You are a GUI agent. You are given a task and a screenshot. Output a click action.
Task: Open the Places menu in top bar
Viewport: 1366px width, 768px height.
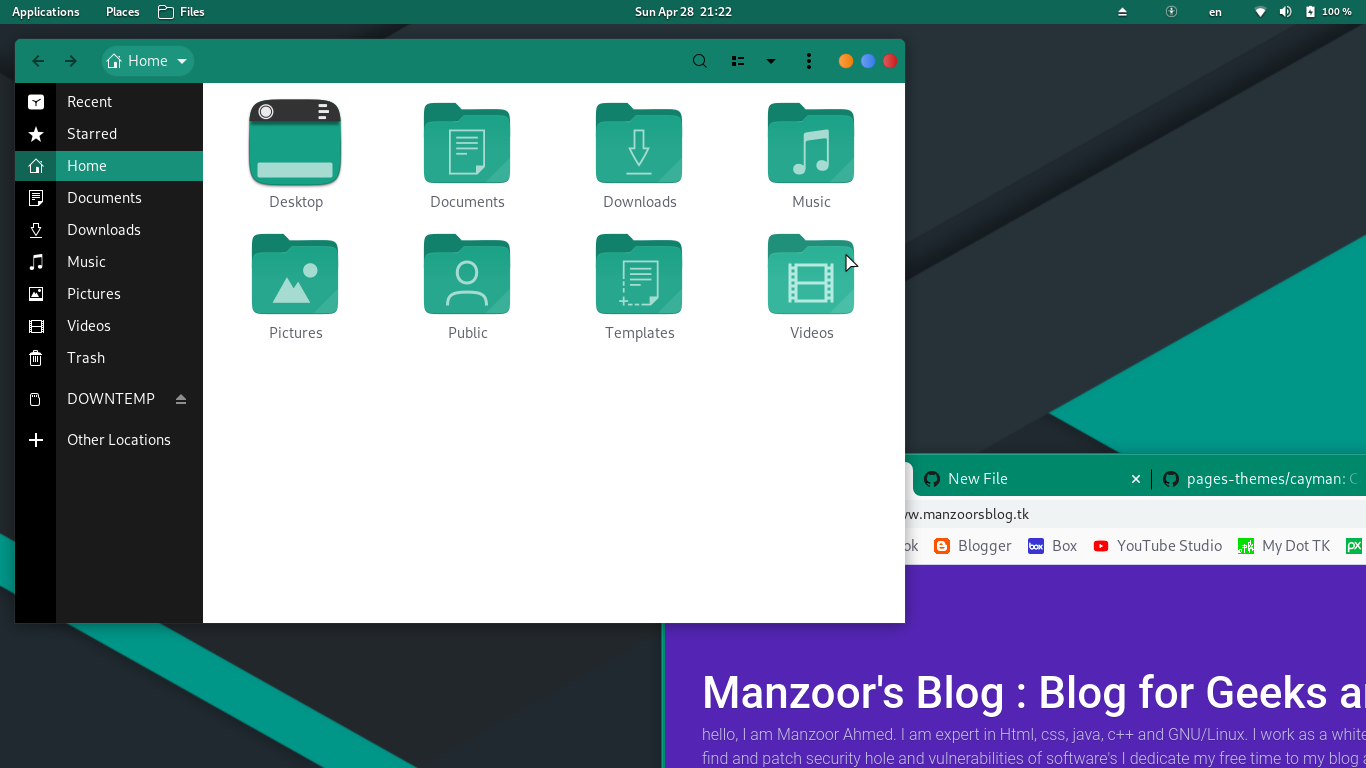point(123,12)
